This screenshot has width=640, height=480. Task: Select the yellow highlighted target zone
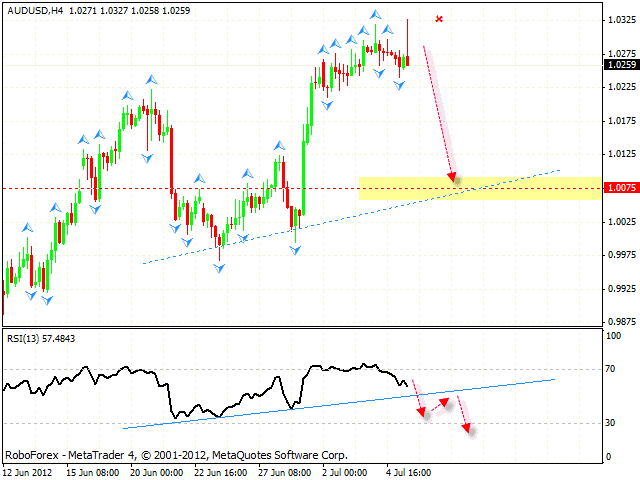480,188
